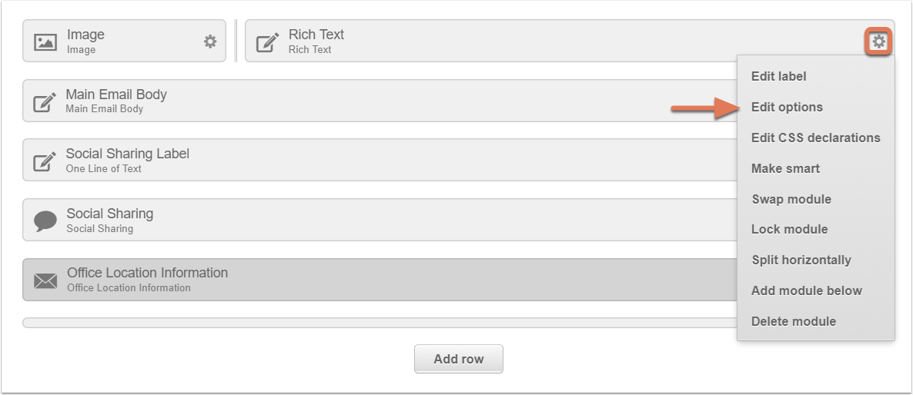Select the Office Location Information module
The width and height of the screenshot is (913, 395).
coord(380,280)
